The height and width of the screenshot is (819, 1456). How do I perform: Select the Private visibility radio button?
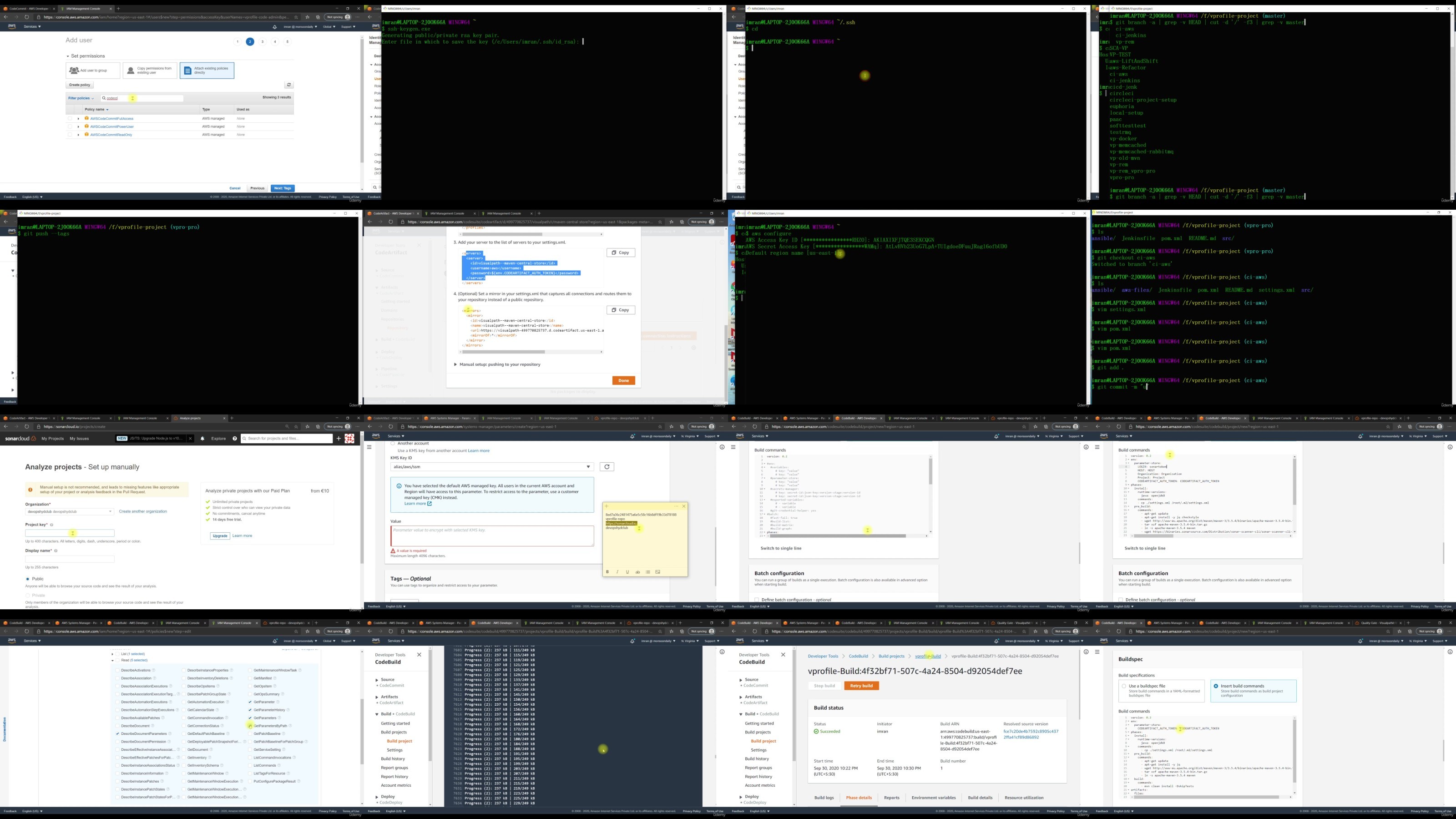27,595
